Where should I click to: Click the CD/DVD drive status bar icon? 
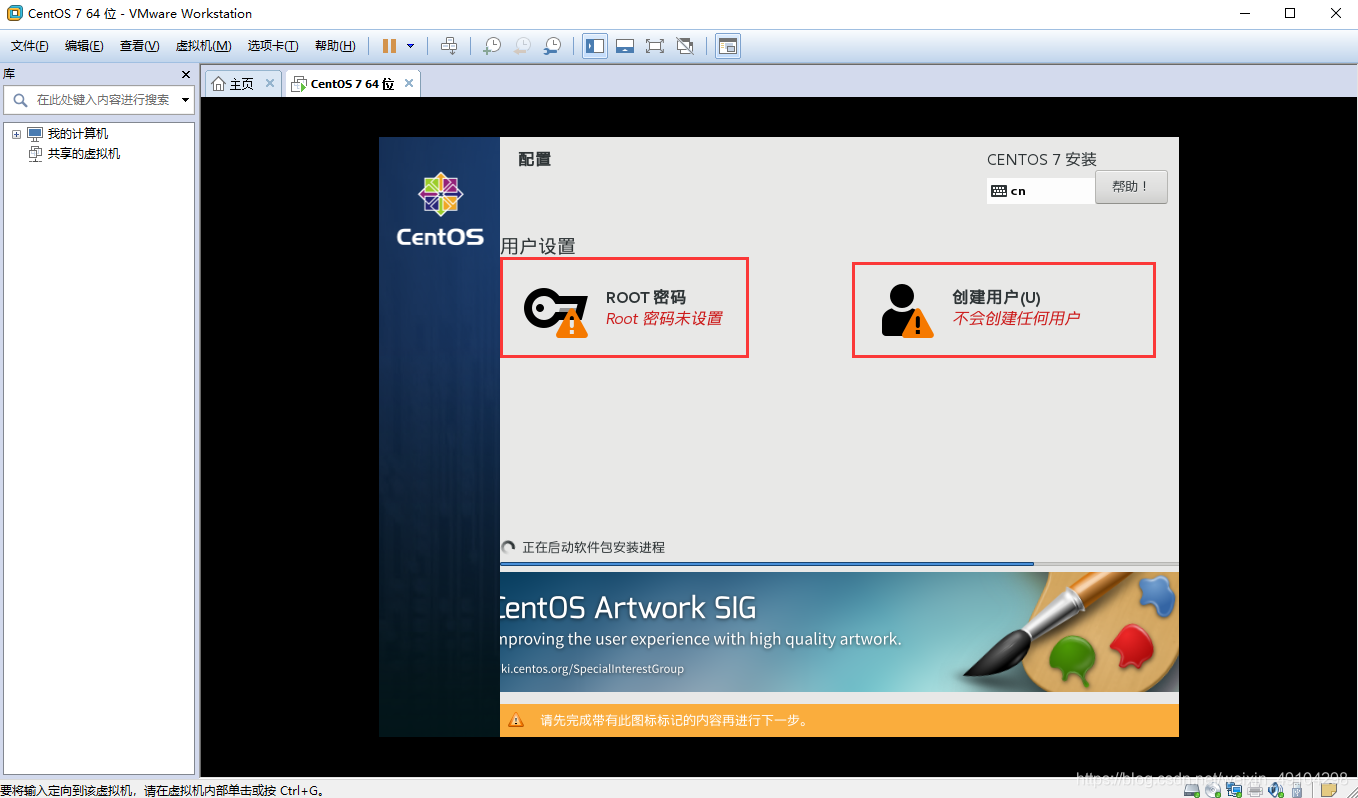[1213, 790]
